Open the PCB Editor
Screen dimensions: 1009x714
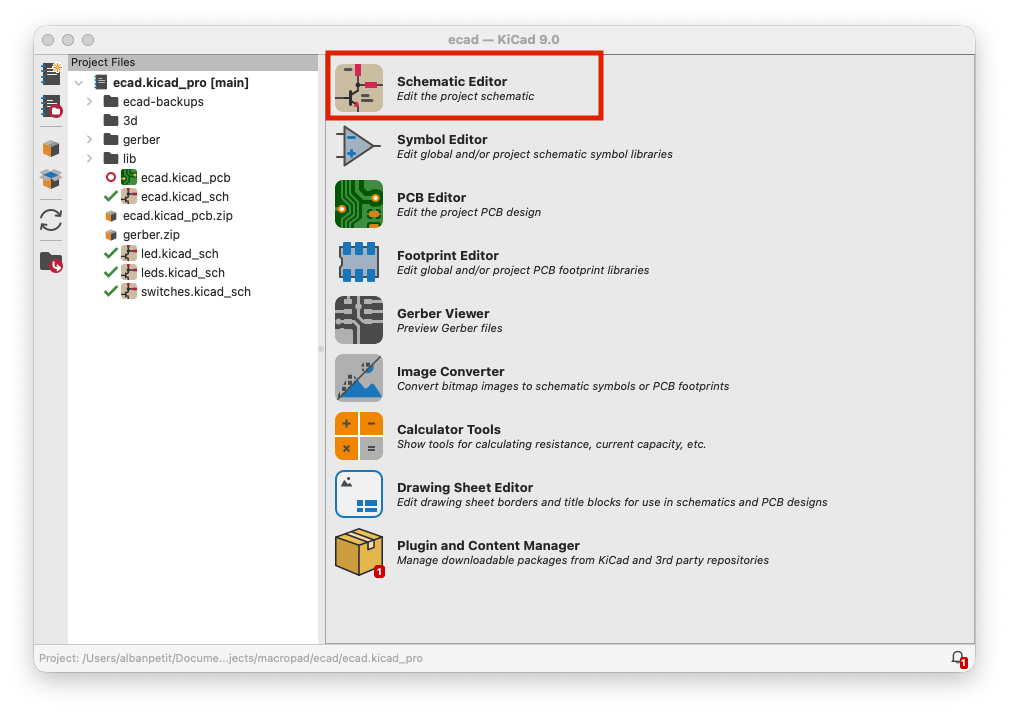pos(358,205)
